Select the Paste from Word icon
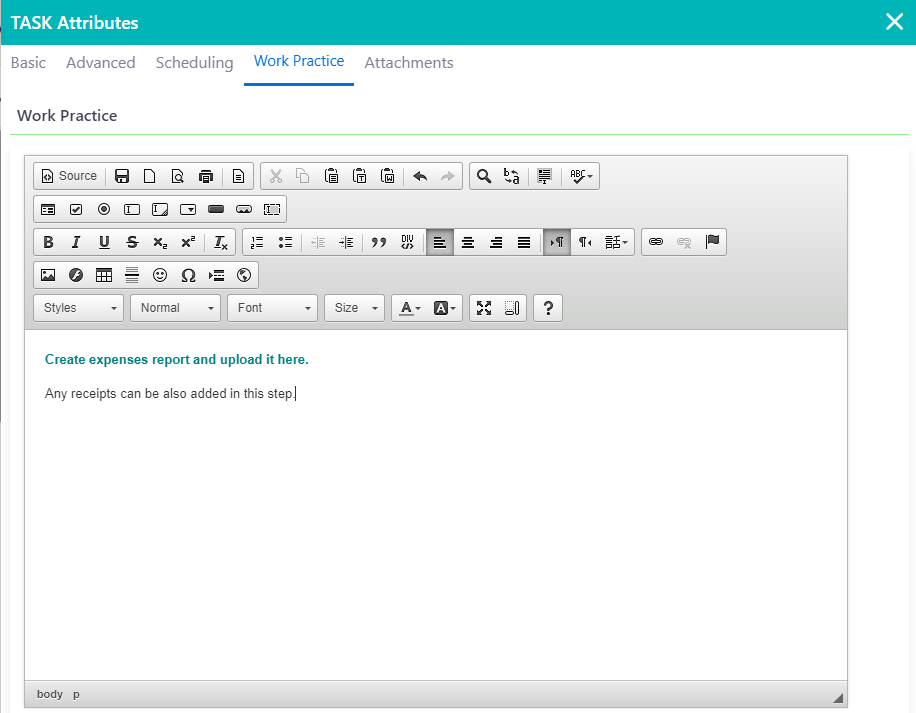The width and height of the screenshot is (916, 713). (x=388, y=175)
